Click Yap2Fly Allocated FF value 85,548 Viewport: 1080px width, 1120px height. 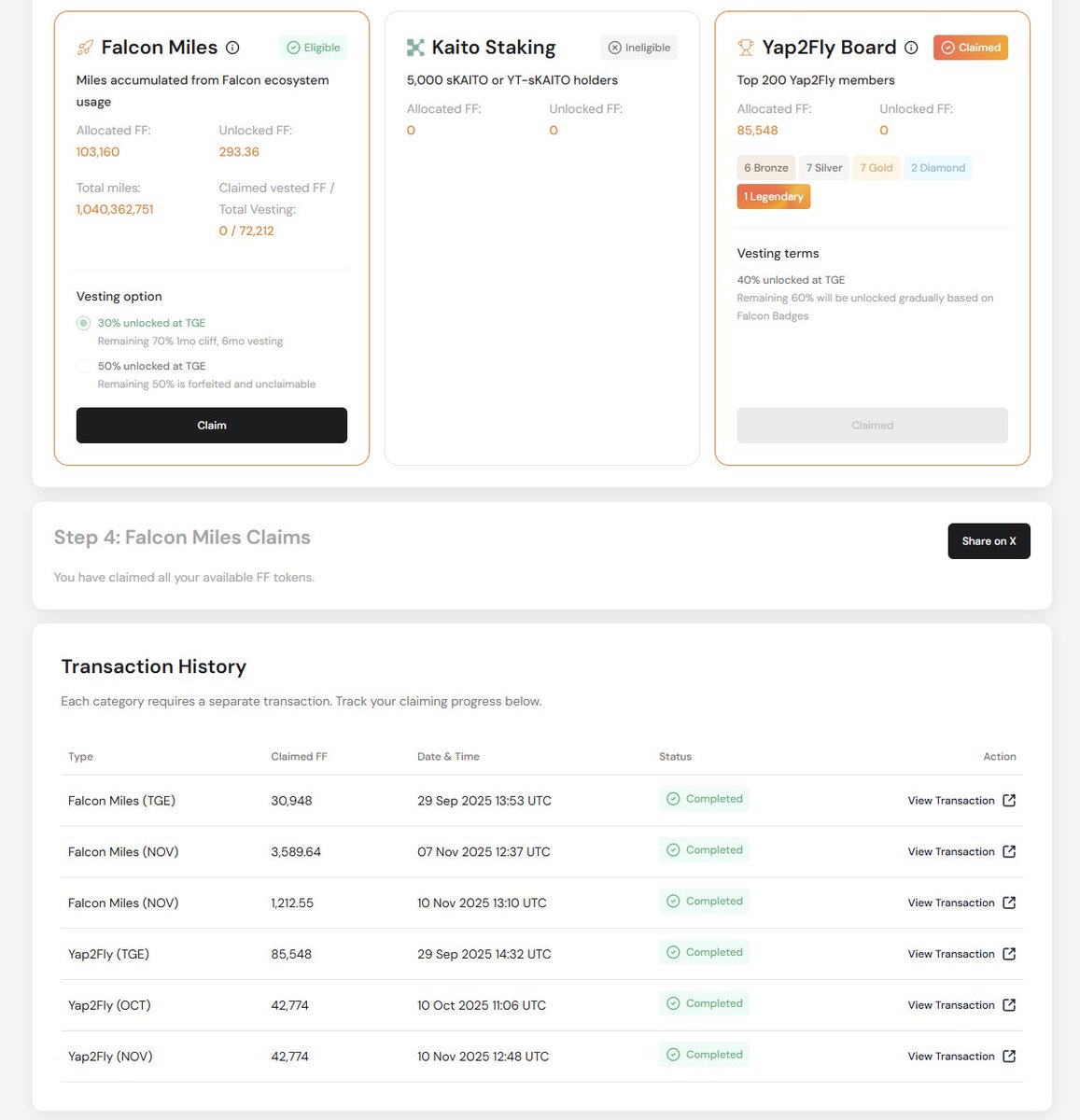[x=758, y=131]
